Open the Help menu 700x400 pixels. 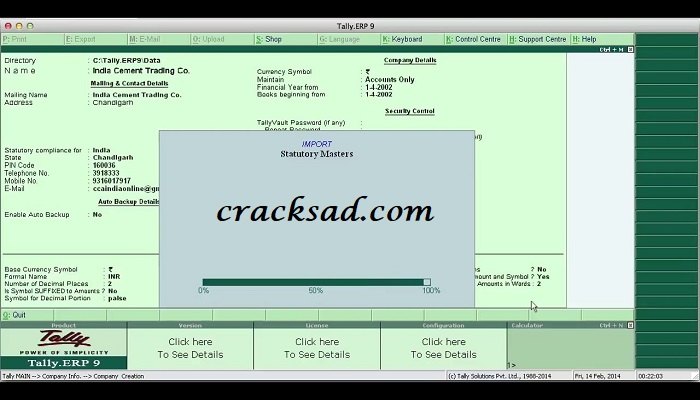(x=602, y=39)
